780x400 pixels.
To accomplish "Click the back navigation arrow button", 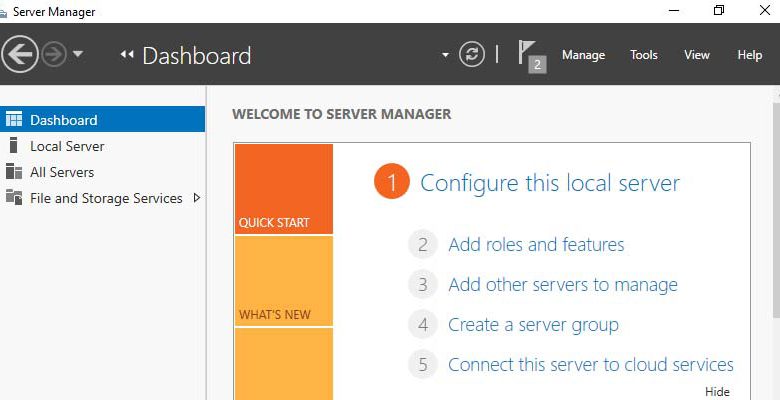I will 19,54.
